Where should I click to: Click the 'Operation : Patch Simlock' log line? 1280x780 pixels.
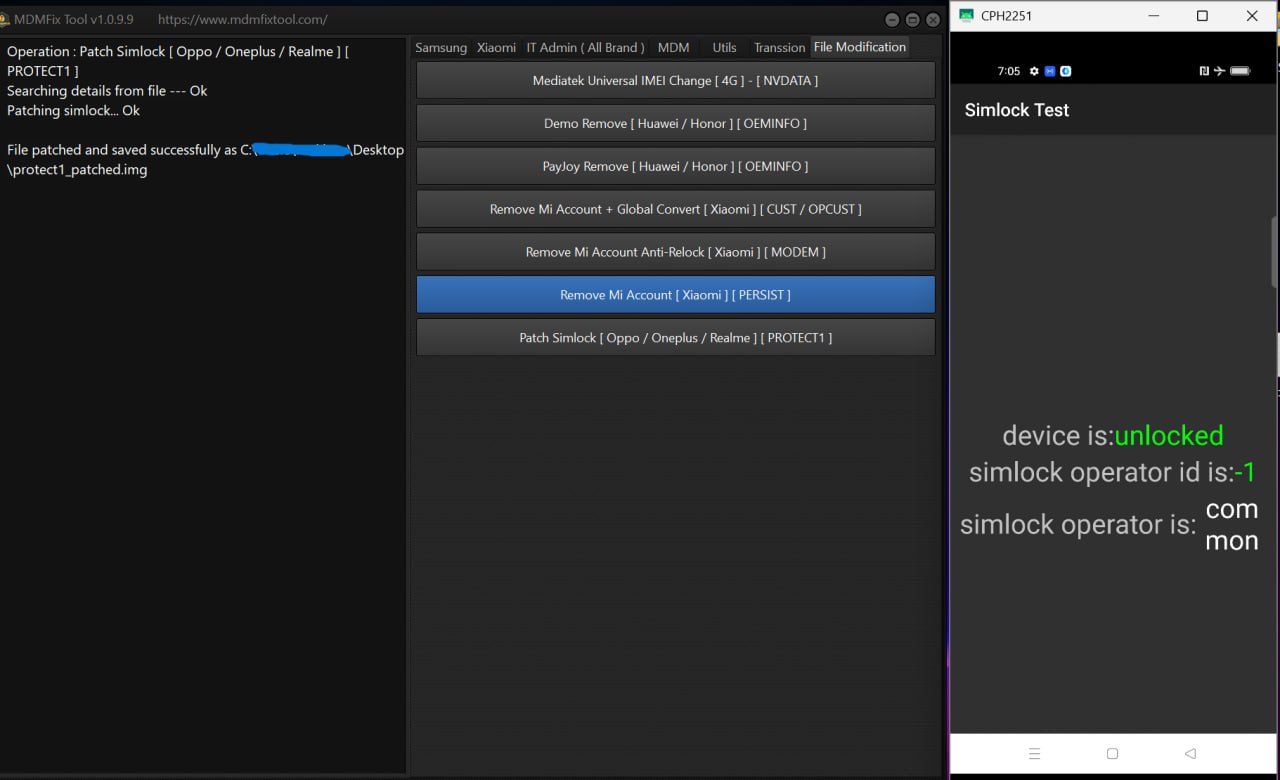(x=178, y=61)
